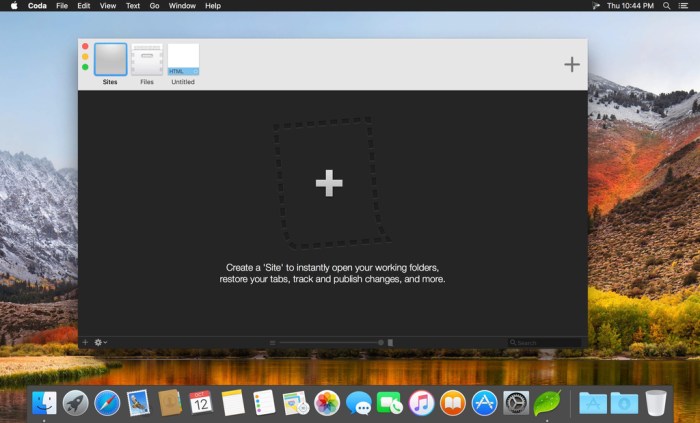The width and height of the screenshot is (700, 423).
Task: Click the small plus at the bottom left
Action: tap(85, 342)
